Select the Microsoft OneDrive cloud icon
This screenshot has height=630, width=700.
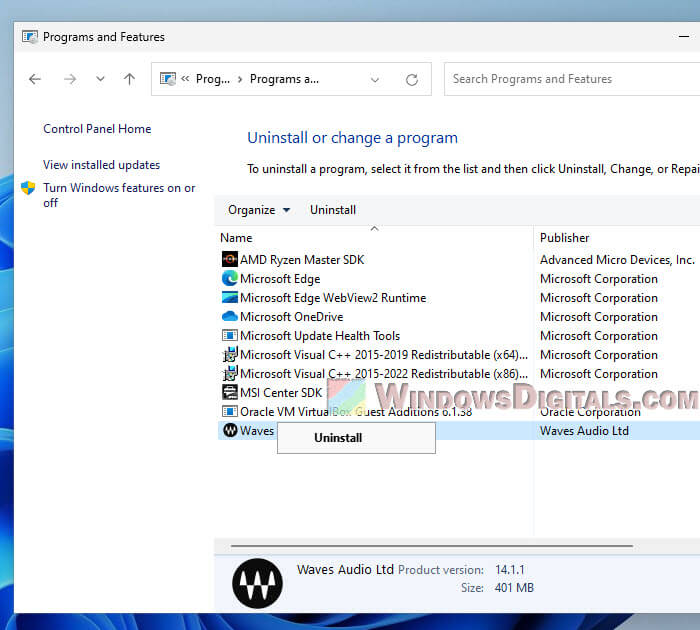[229, 317]
